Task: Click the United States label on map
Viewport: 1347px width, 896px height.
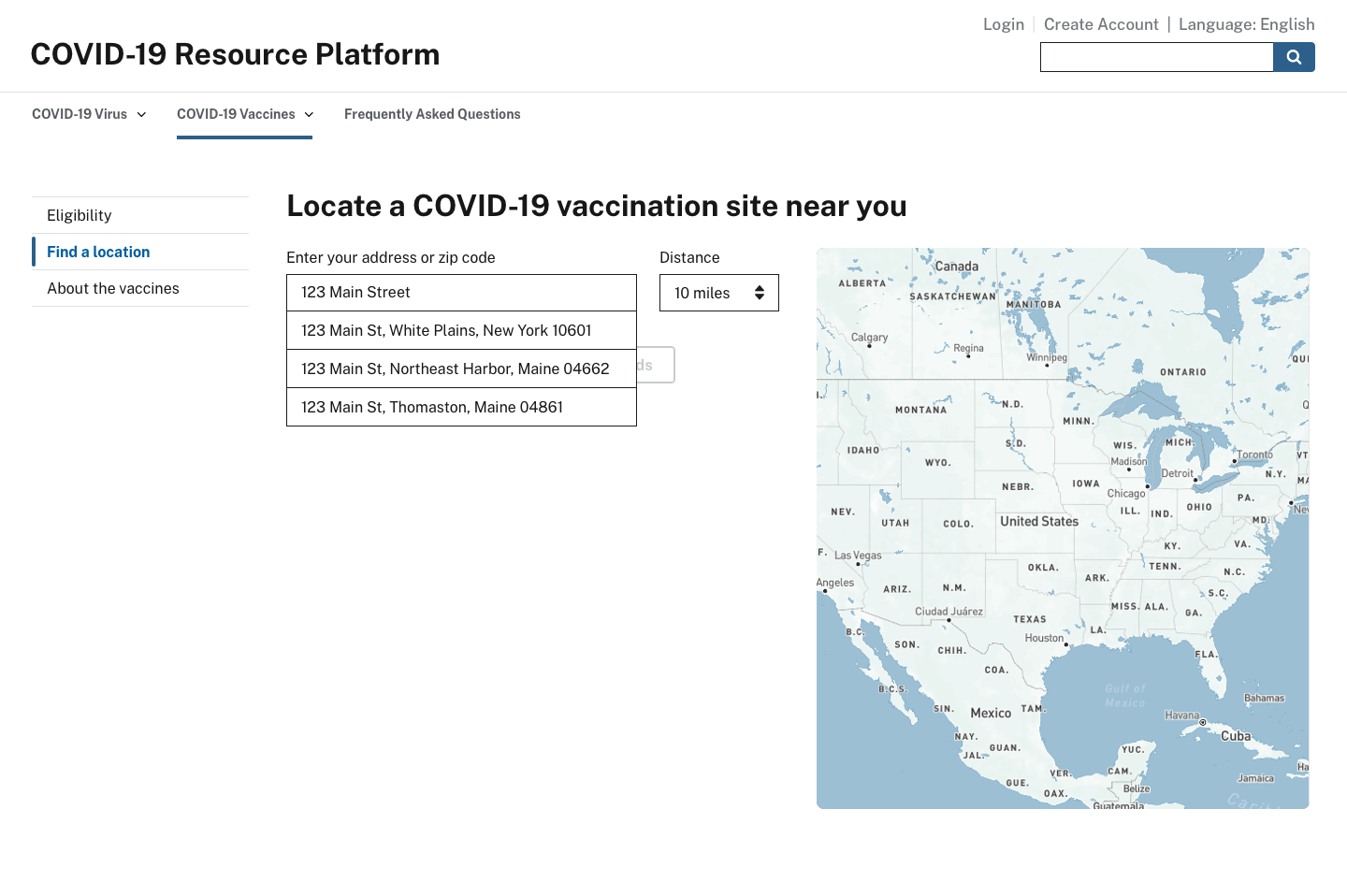Action: [1039, 521]
